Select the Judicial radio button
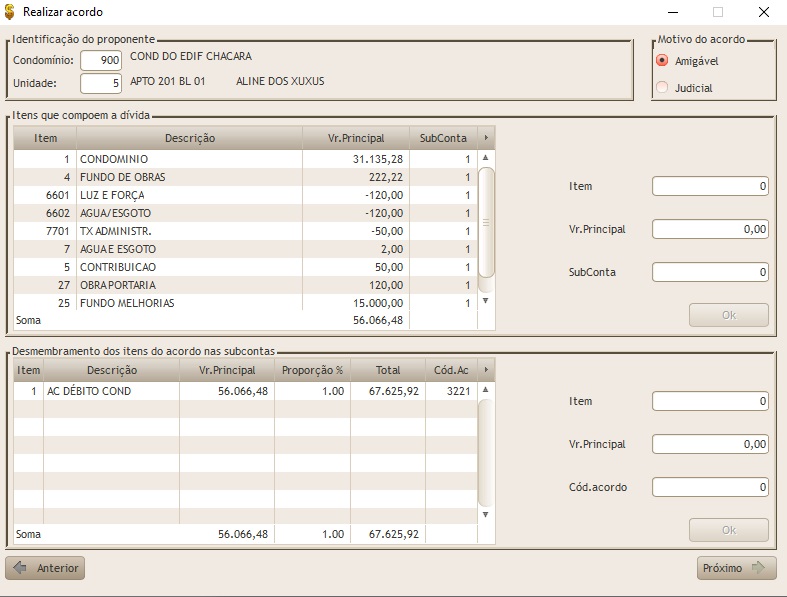787x597 pixels. pyautogui.click(x=662, y=88)
